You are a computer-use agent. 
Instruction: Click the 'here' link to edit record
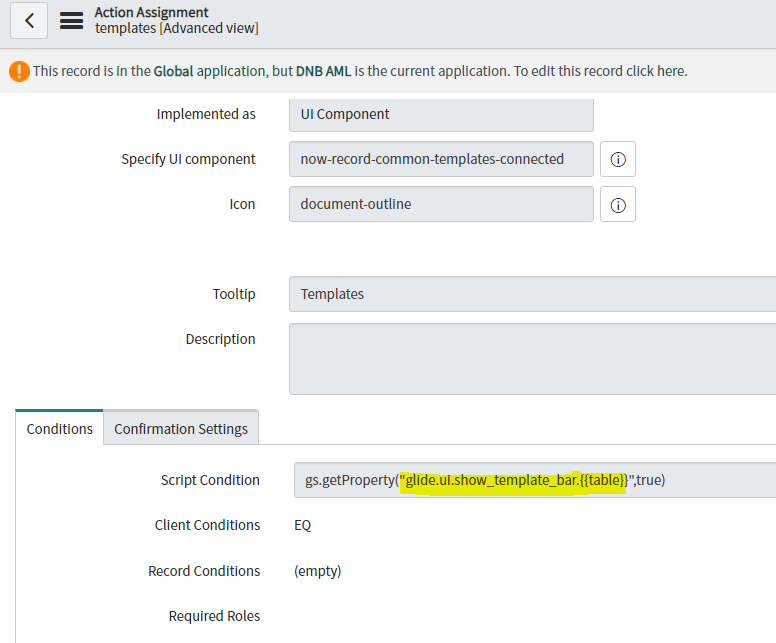pyautogui.click(x=671, y=71)
